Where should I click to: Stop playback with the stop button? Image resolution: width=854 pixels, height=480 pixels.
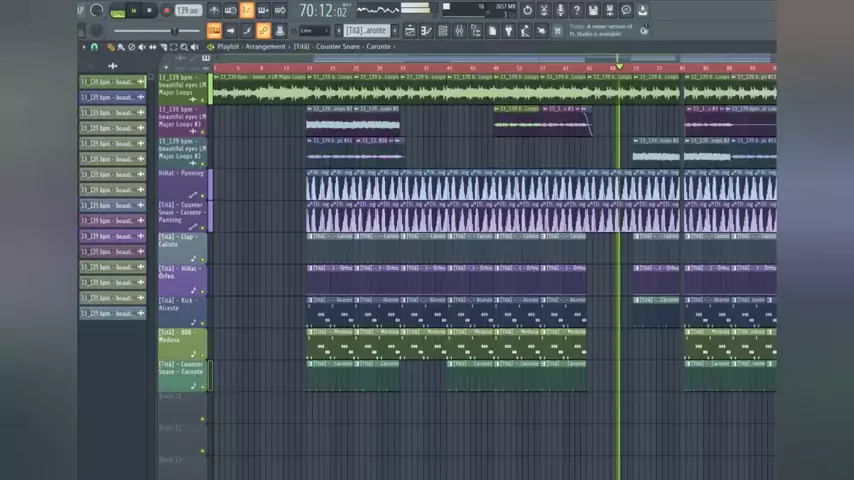tap(149, 10)
